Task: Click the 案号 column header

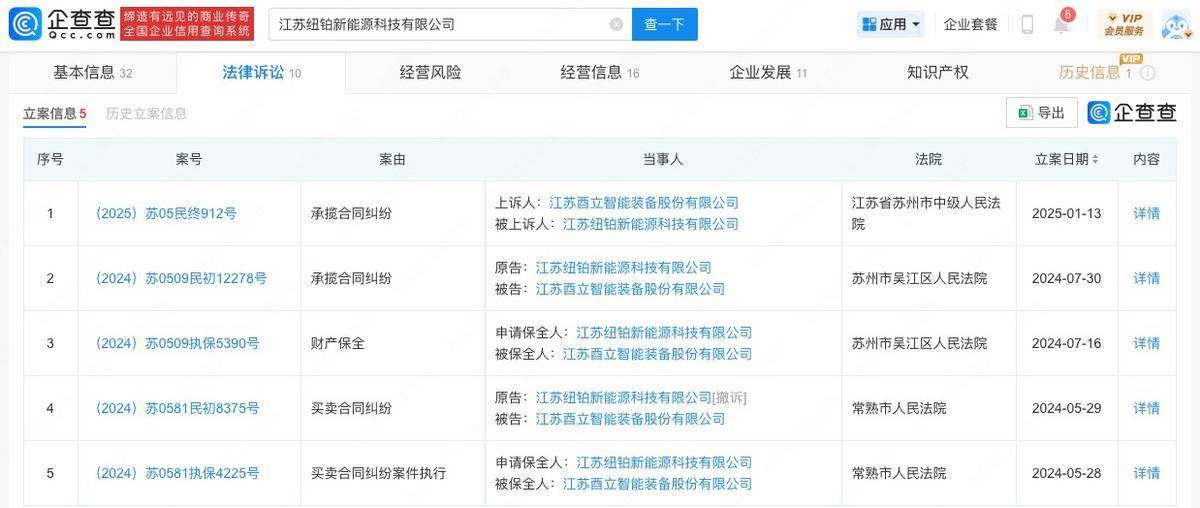Action: point(189,160)
